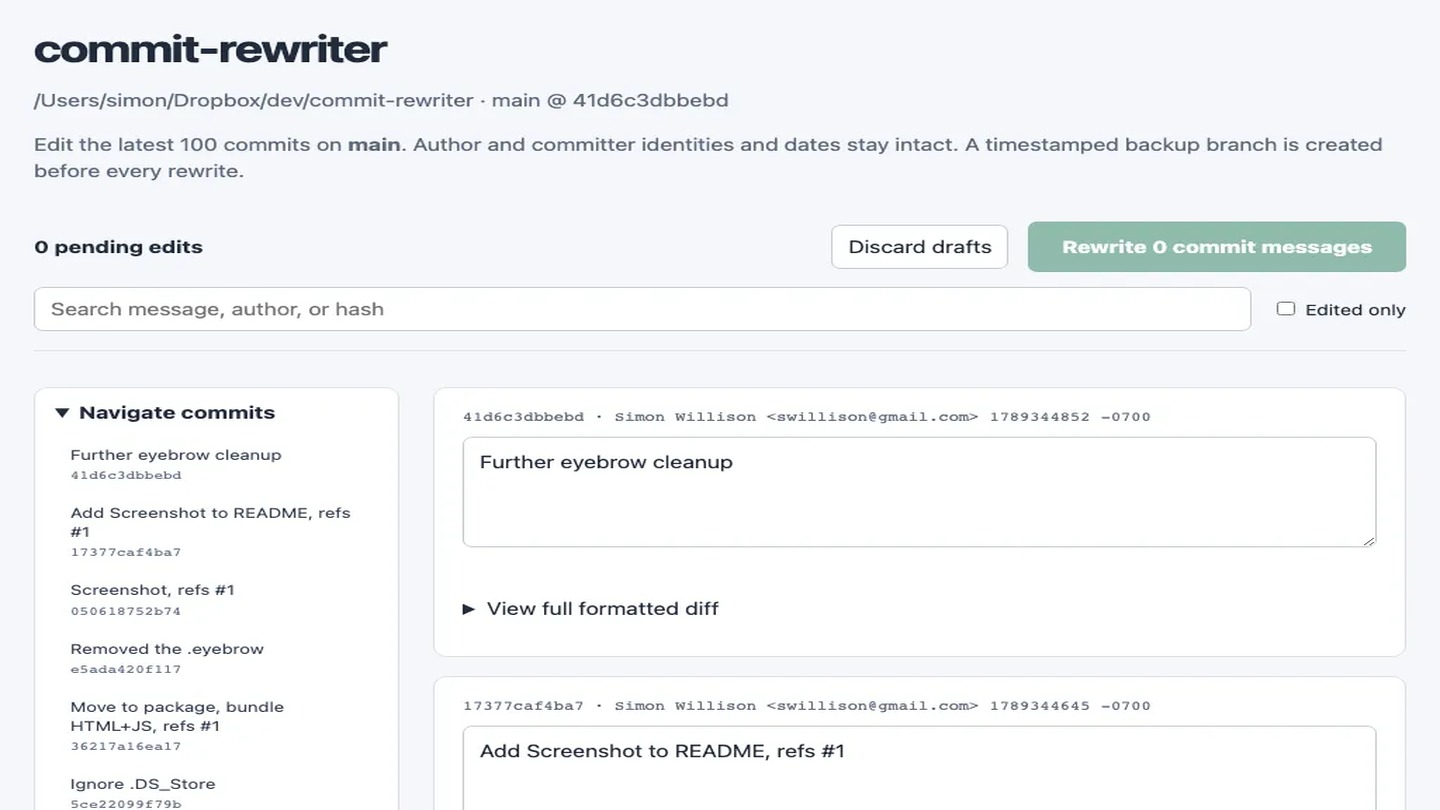Screen dimensions: 1440x810
Task: Jump to Further eyebrow cleanup in sidebar
Action: (176, 455)
